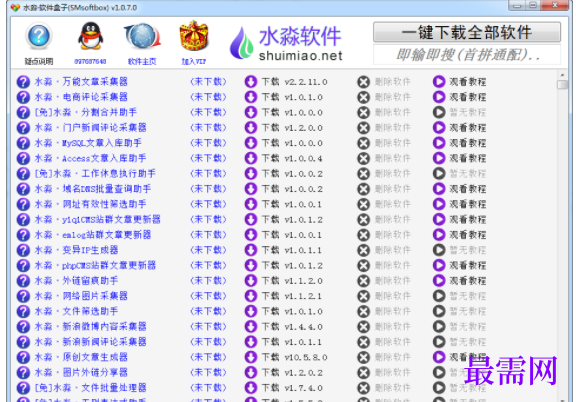The image size is (576, 402).
Task: Click delete icon in 变异IP生成器 row
Action: pyautogui.click(x=363, y=250)
